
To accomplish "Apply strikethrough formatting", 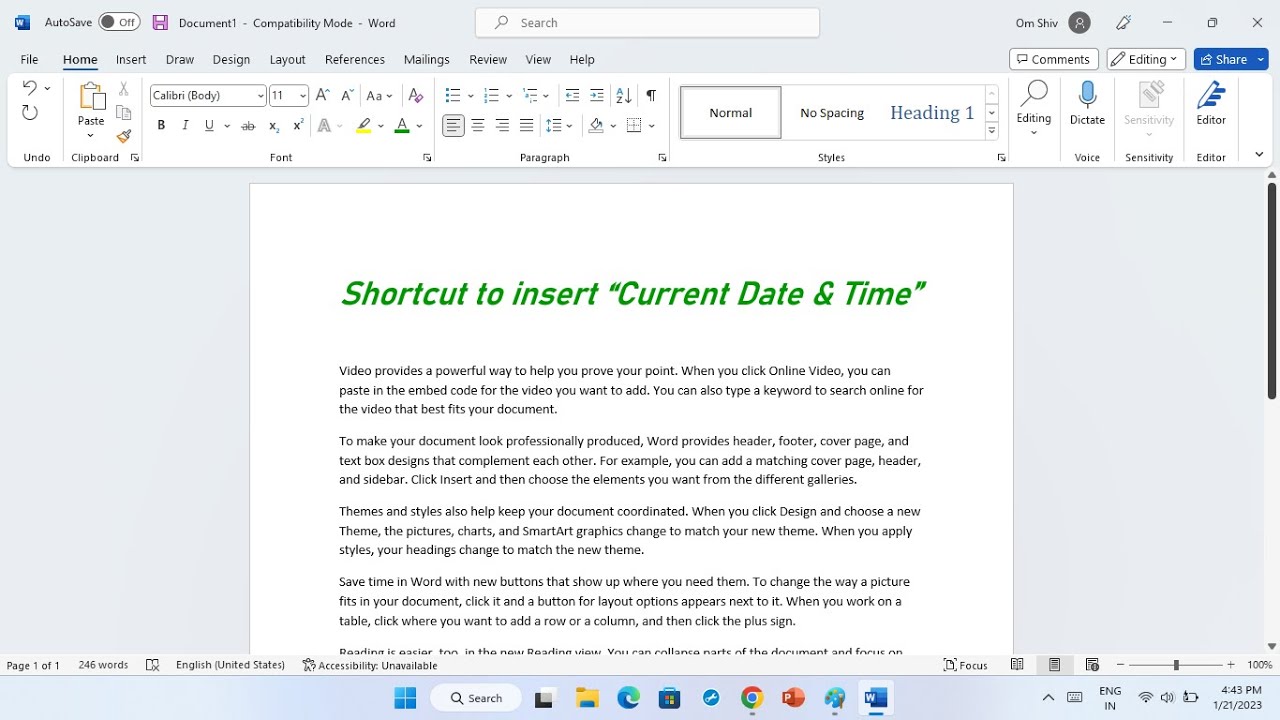I will pyautogui.click(x=248, y=126).
